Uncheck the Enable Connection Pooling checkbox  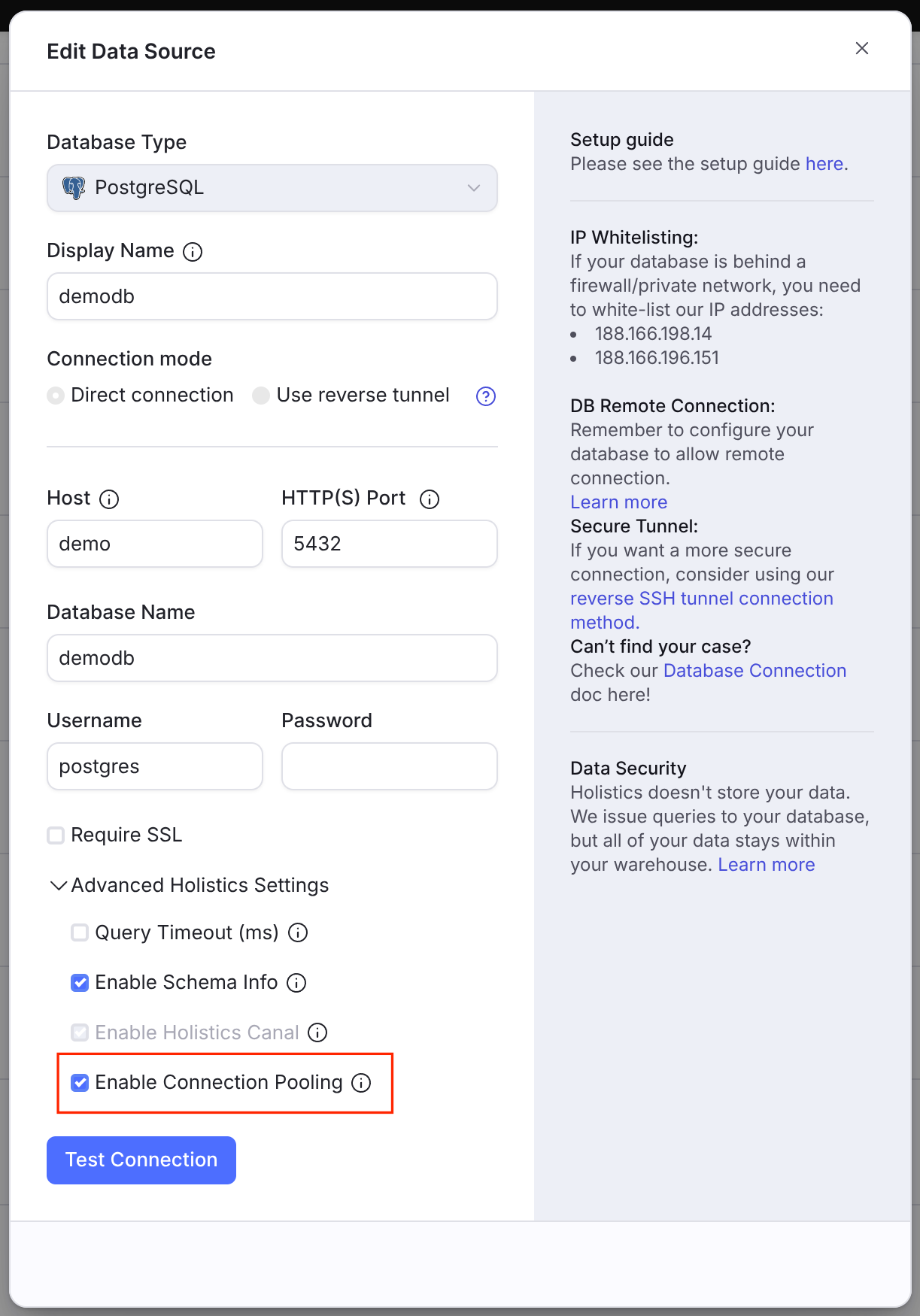click(x=80, y=1083)
